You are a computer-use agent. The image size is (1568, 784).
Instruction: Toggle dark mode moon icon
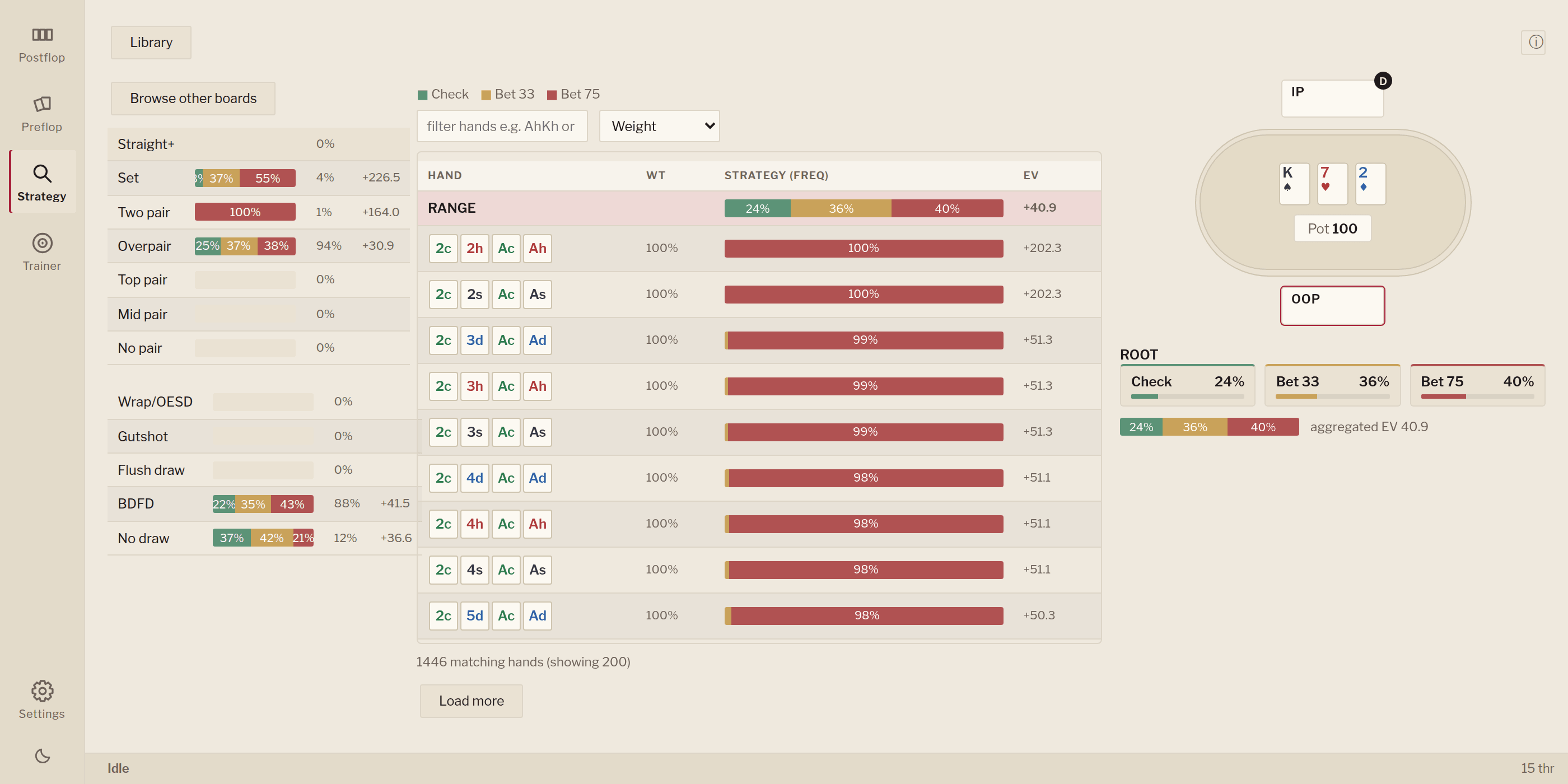42,756
